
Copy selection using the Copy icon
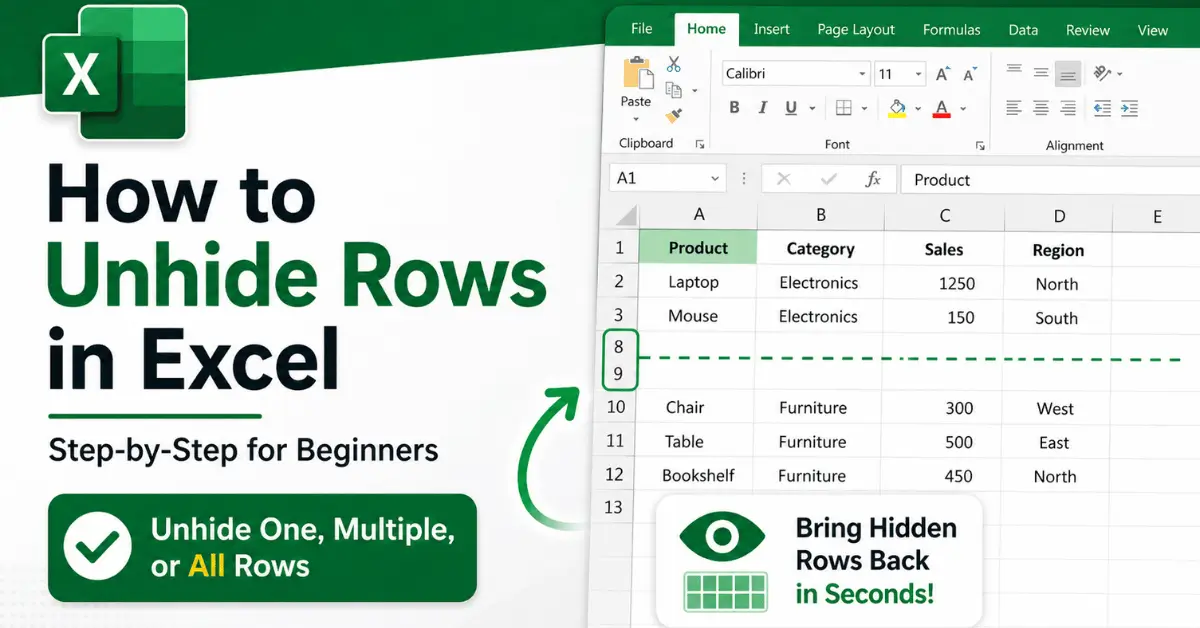pos(674,90)
